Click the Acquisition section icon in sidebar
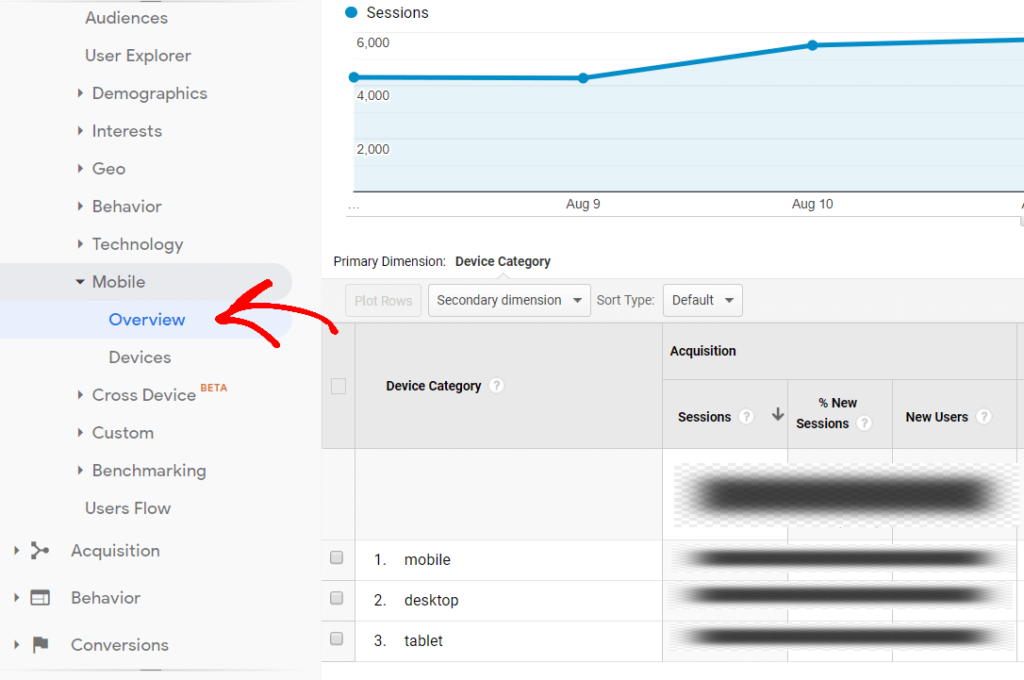1024x680 pixels. 40,551
